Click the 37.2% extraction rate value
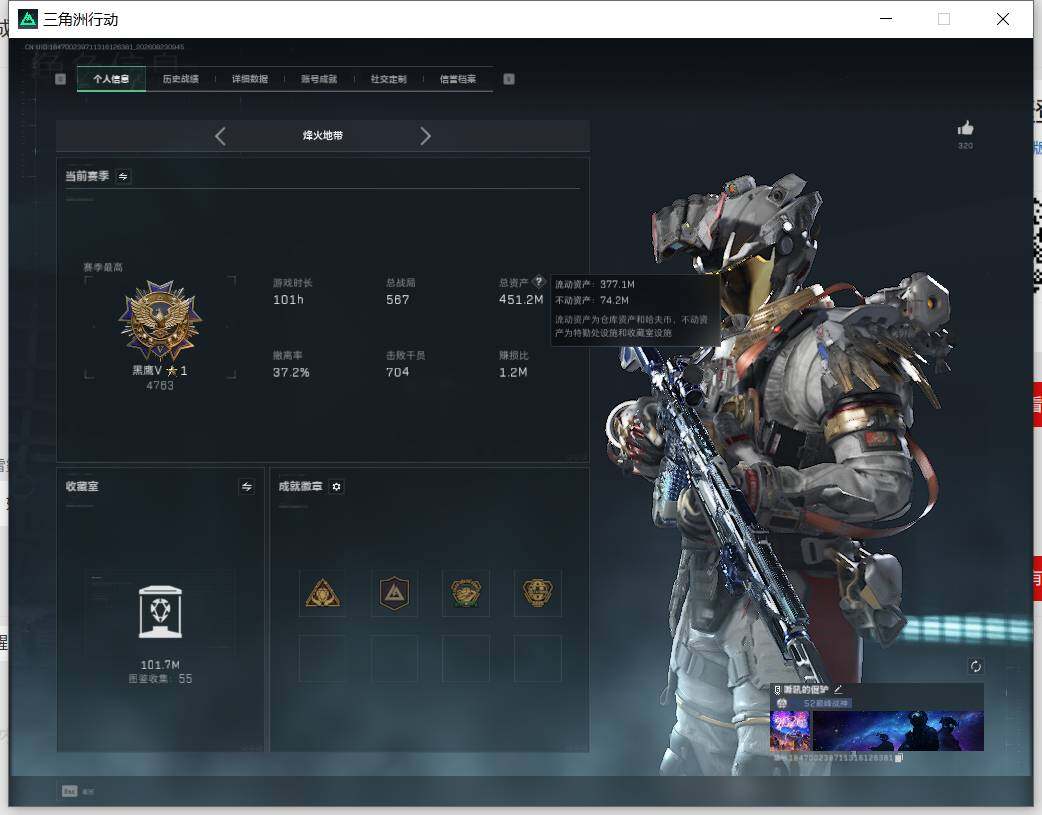1042x815 pixels. (291, 372)
